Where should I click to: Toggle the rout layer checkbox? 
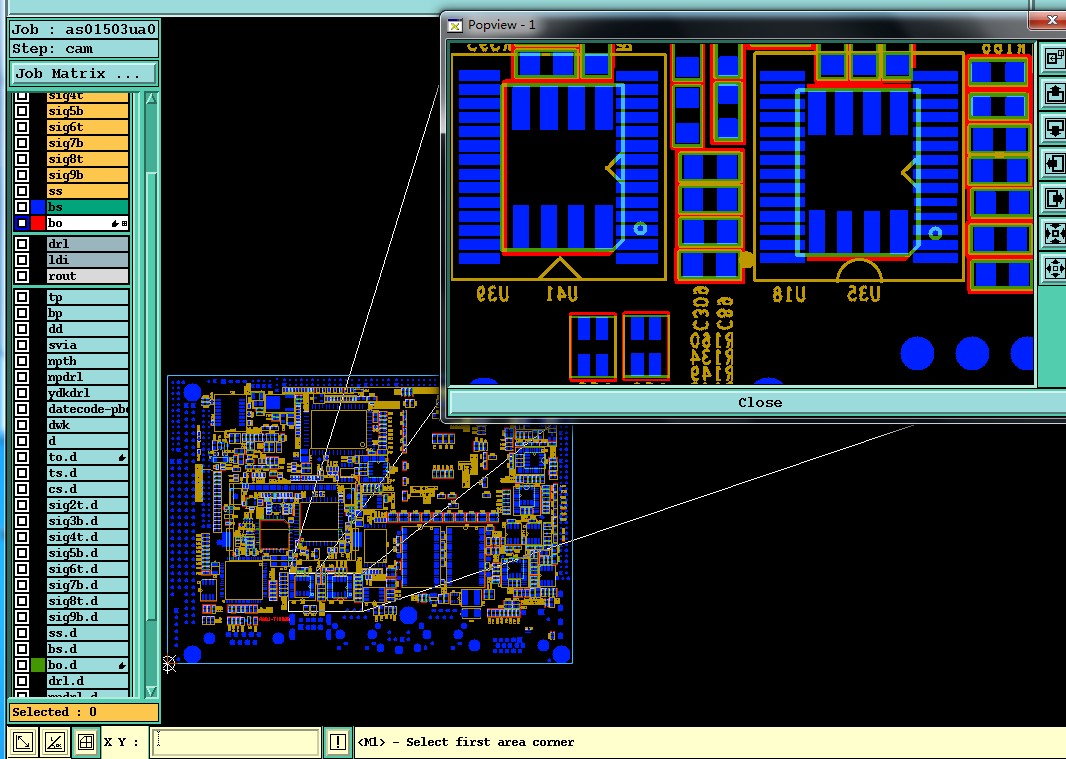click(x=22, y=276)
